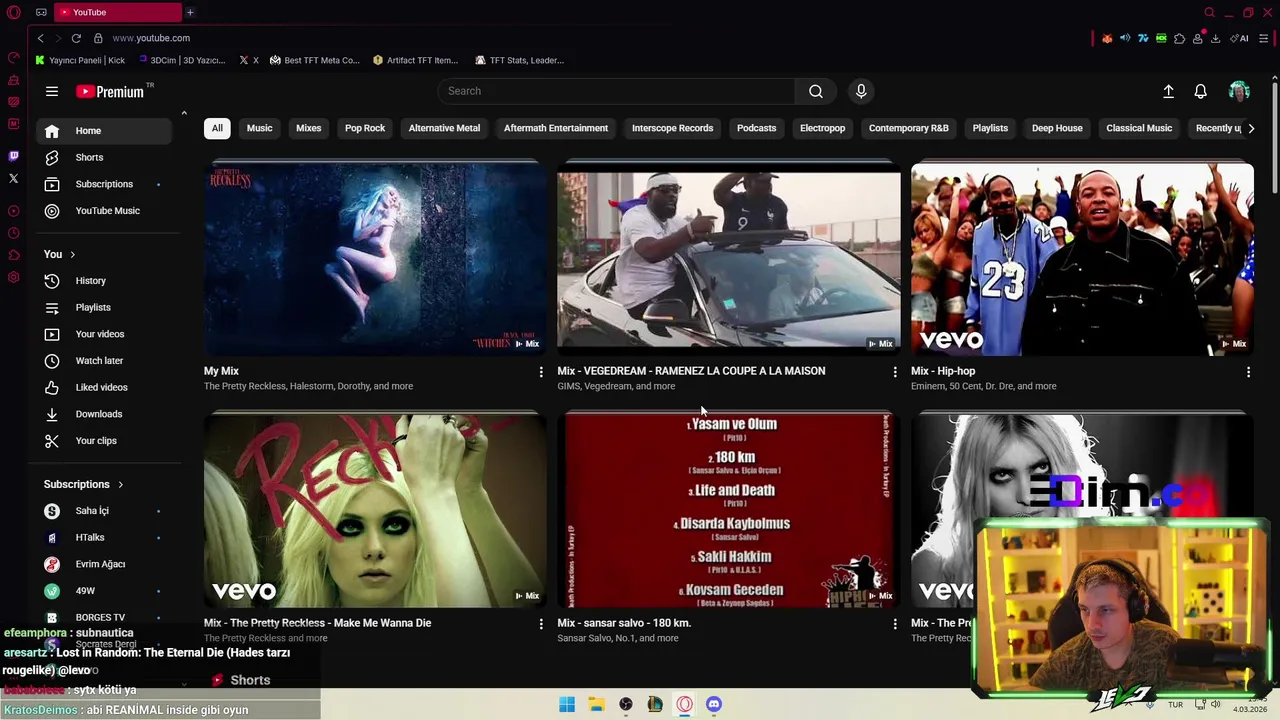Image resolution: width=1280 pixels, height=720 pixels.
Task: Open the Yayıncı Paneli Kick bookmark
Action: point(80,60)
